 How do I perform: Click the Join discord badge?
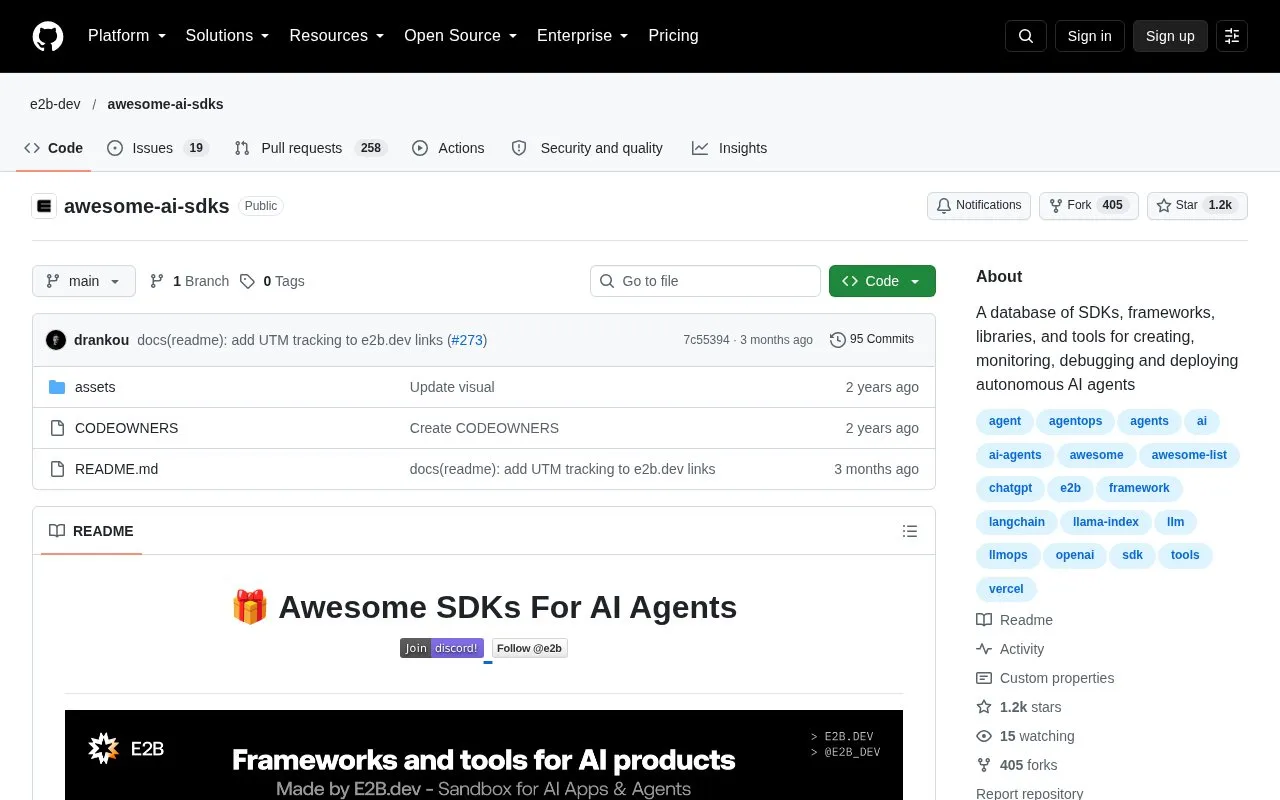coord(442,648)
